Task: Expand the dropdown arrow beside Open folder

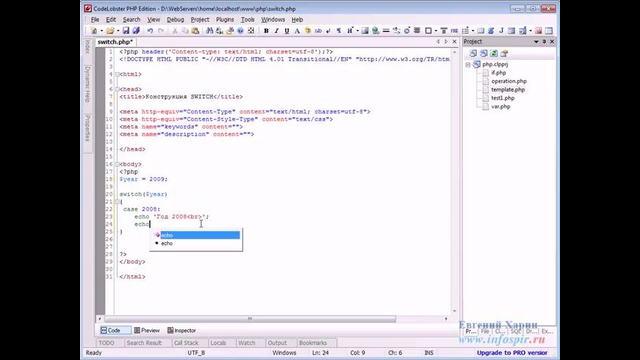Action: 118,31
